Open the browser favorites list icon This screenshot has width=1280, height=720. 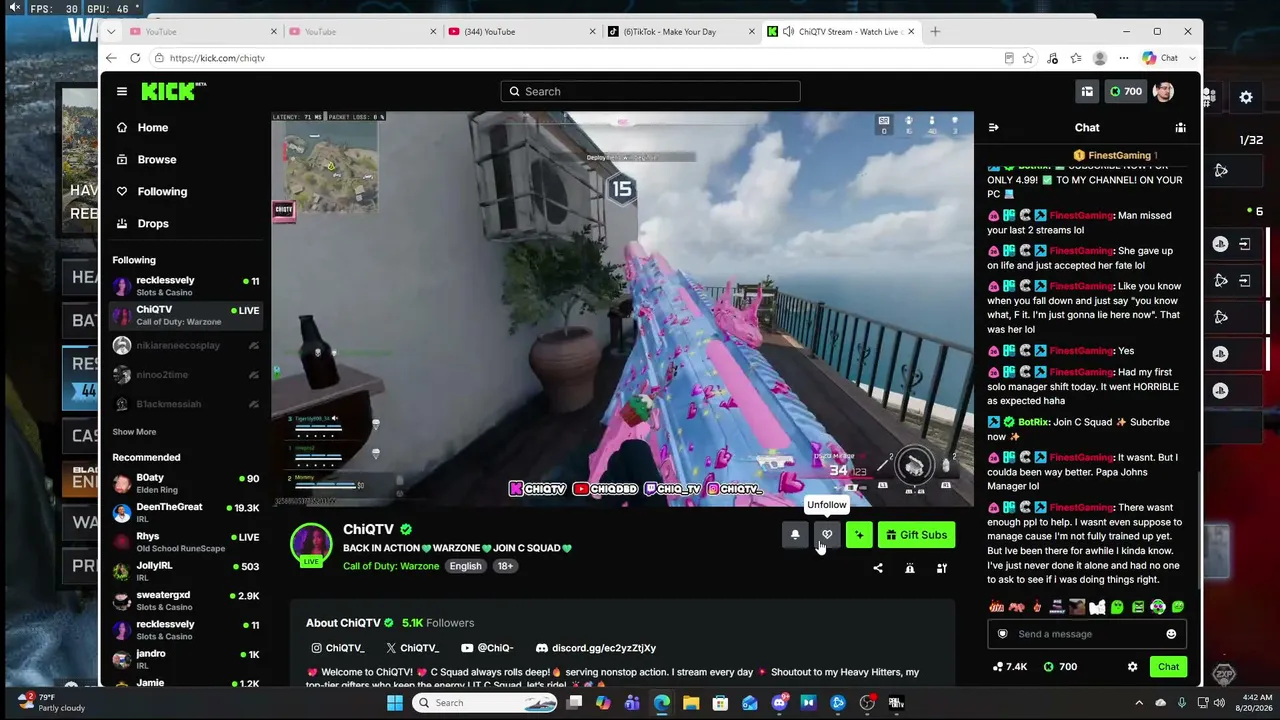1076,58
